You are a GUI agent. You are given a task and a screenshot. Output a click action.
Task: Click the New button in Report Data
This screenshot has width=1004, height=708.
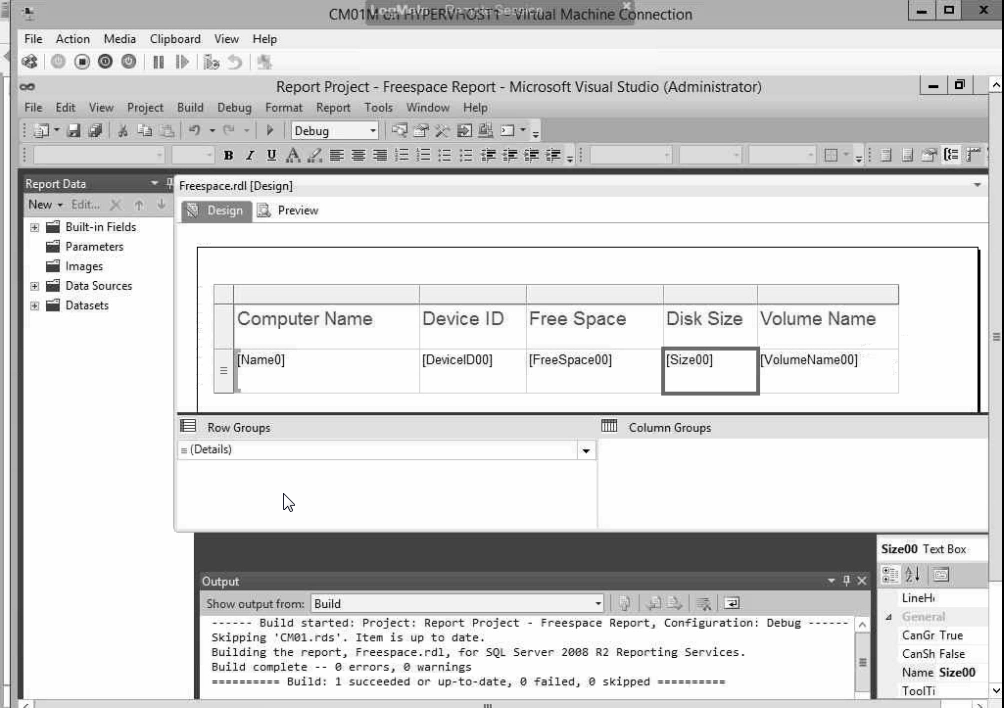pyautogui.click(x=45, y=204)
